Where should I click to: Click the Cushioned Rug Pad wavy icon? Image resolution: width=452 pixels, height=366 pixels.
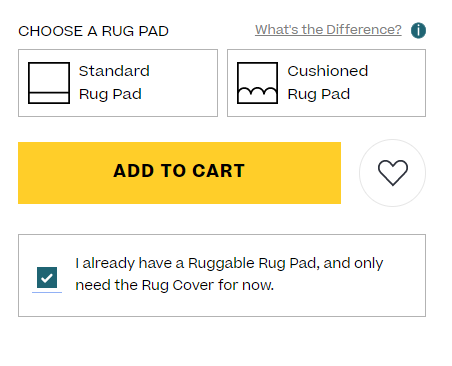pyautogui.click(x=257, y=83)
